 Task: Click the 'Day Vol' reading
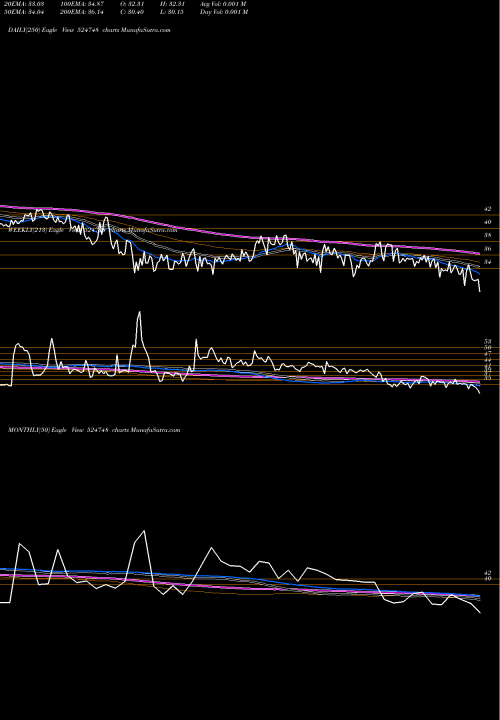[224, 12]
